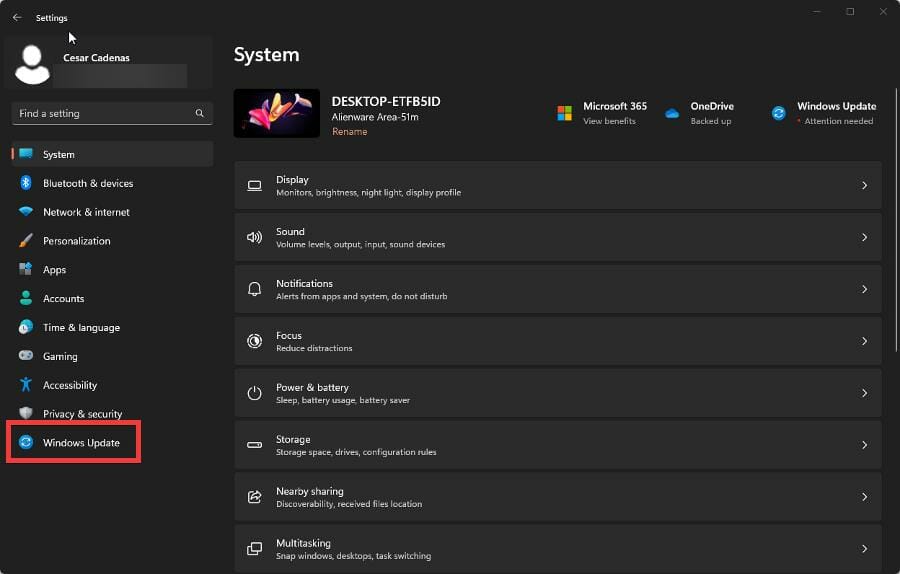900x574 pixels.
Task: Click the Display monitor icon
Action: (x=254, y=185)
